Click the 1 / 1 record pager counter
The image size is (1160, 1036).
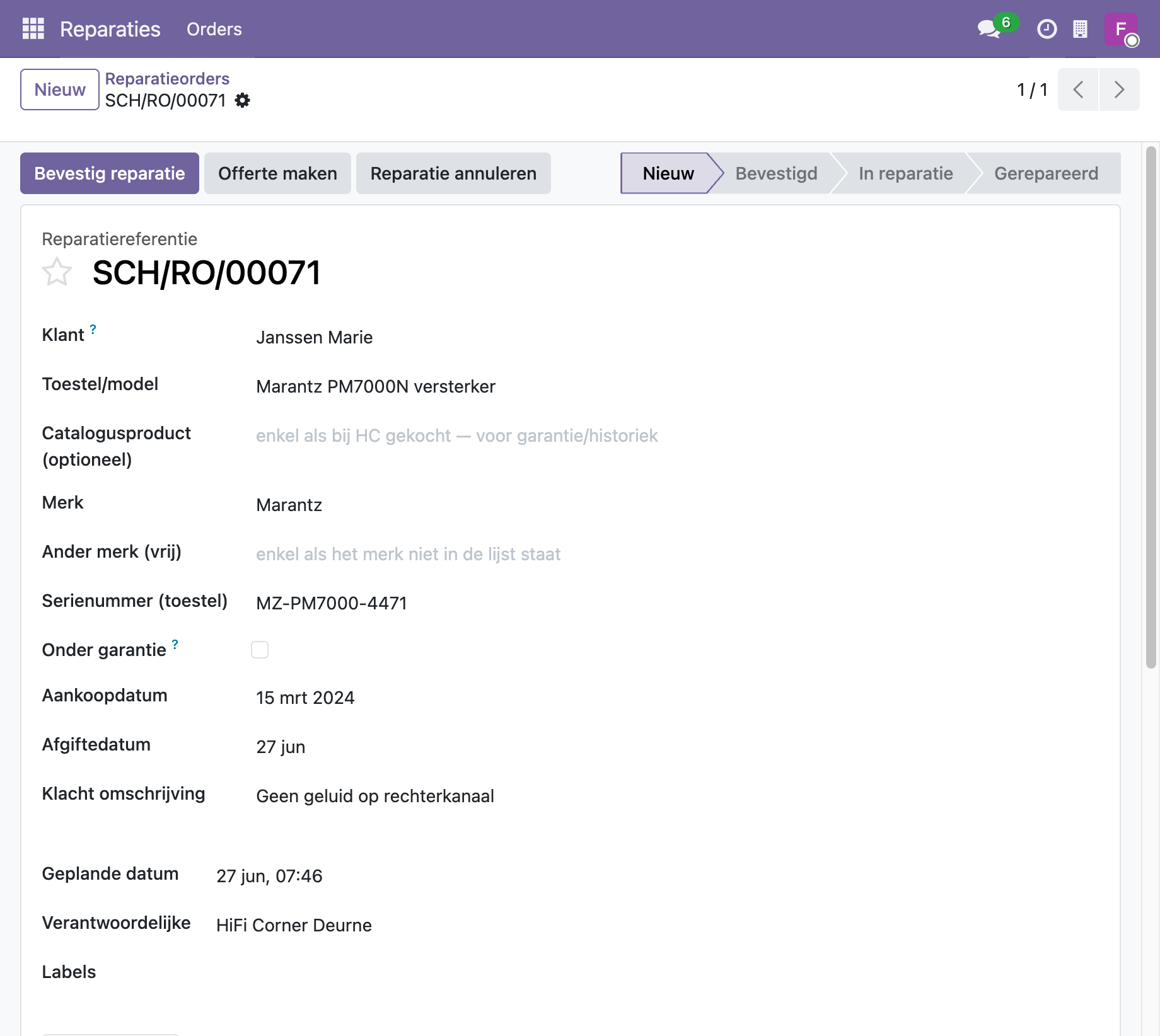[1033, 89]
